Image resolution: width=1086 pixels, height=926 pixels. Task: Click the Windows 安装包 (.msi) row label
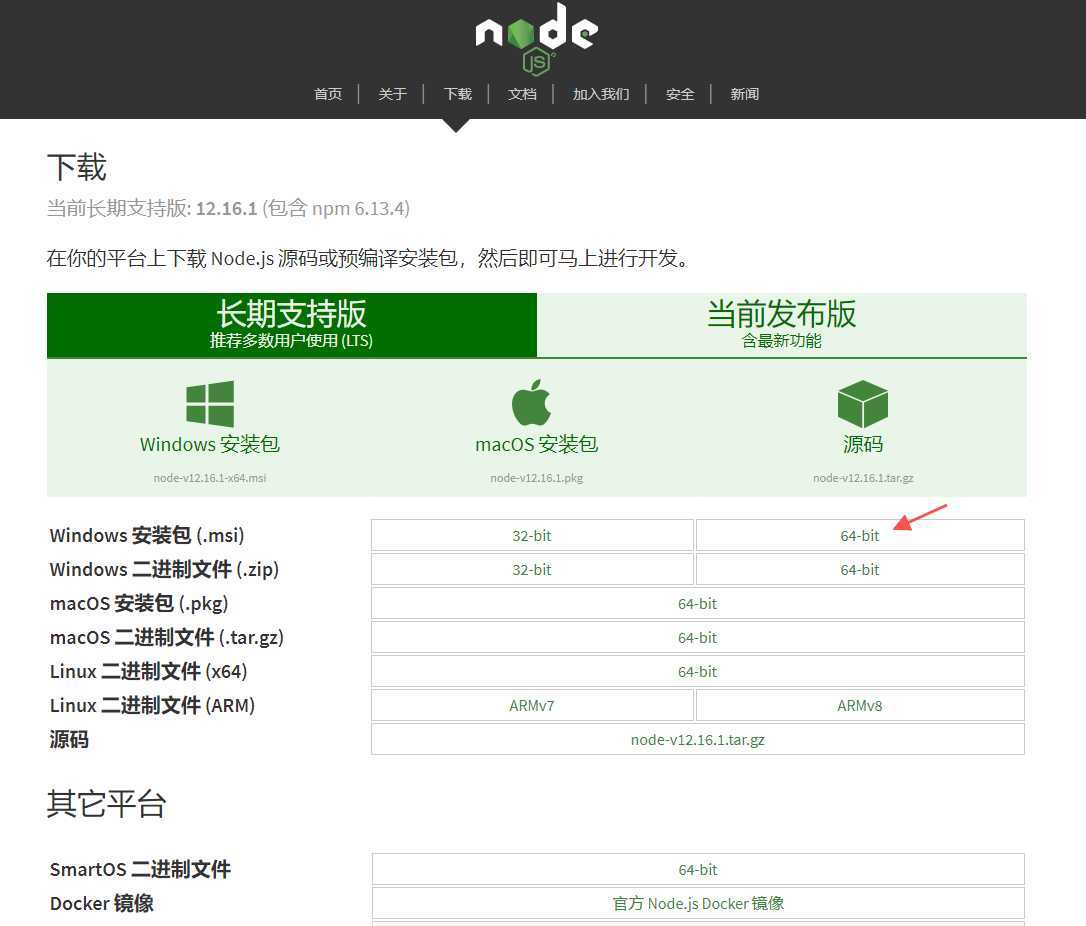(147, 535)
